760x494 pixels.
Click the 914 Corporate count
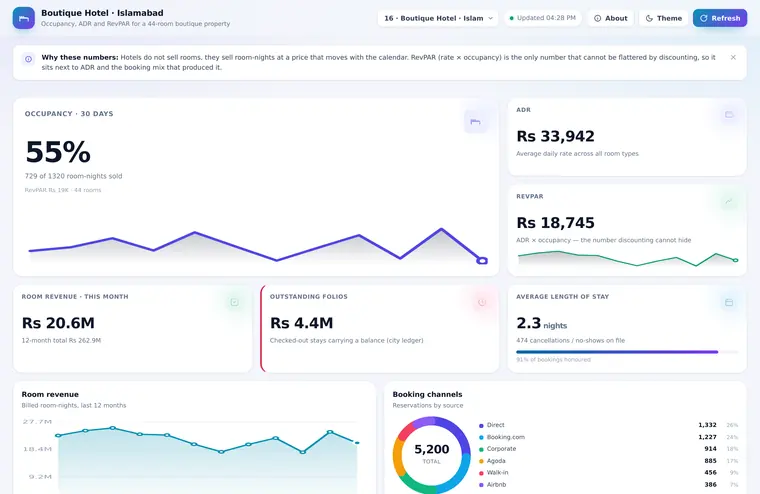click(x=710, y=449)
